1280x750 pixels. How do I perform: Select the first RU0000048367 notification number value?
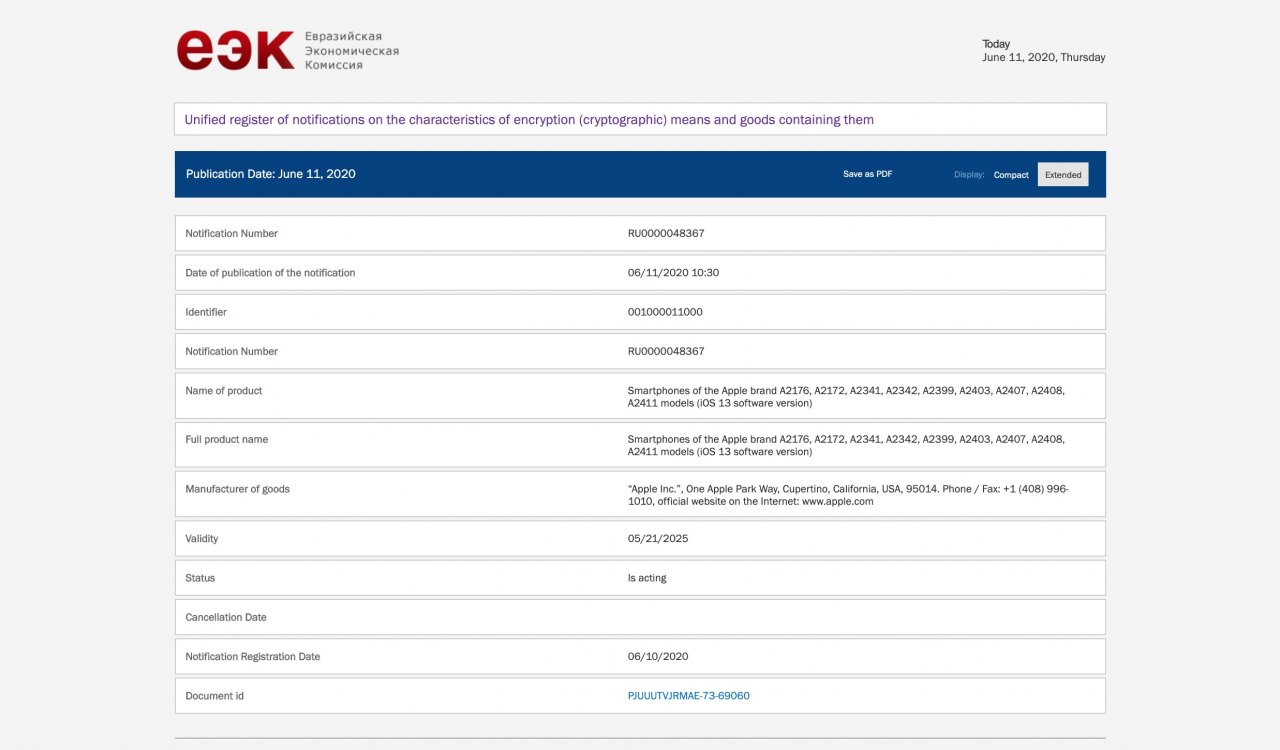coord(666,234)
